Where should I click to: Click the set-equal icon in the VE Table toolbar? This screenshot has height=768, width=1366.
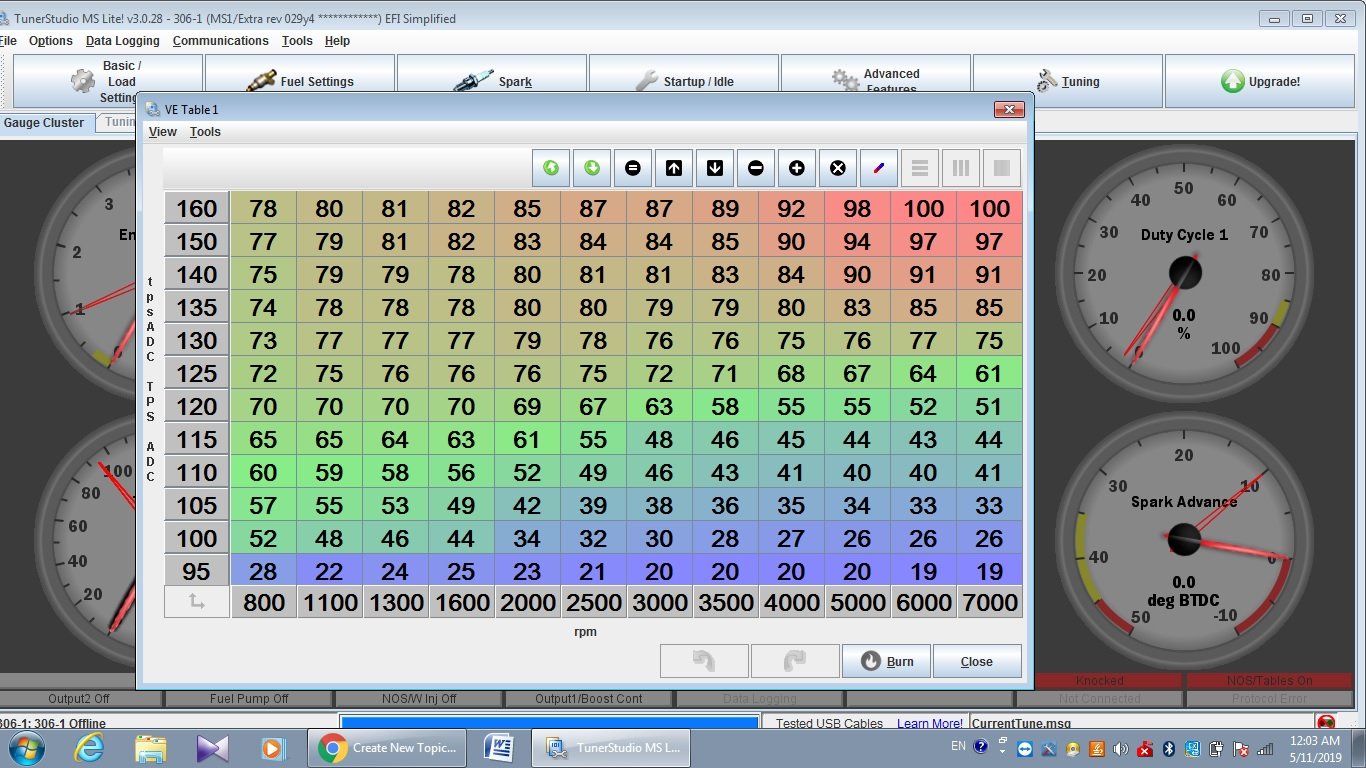pyautogui.click(x=633, y=168)
